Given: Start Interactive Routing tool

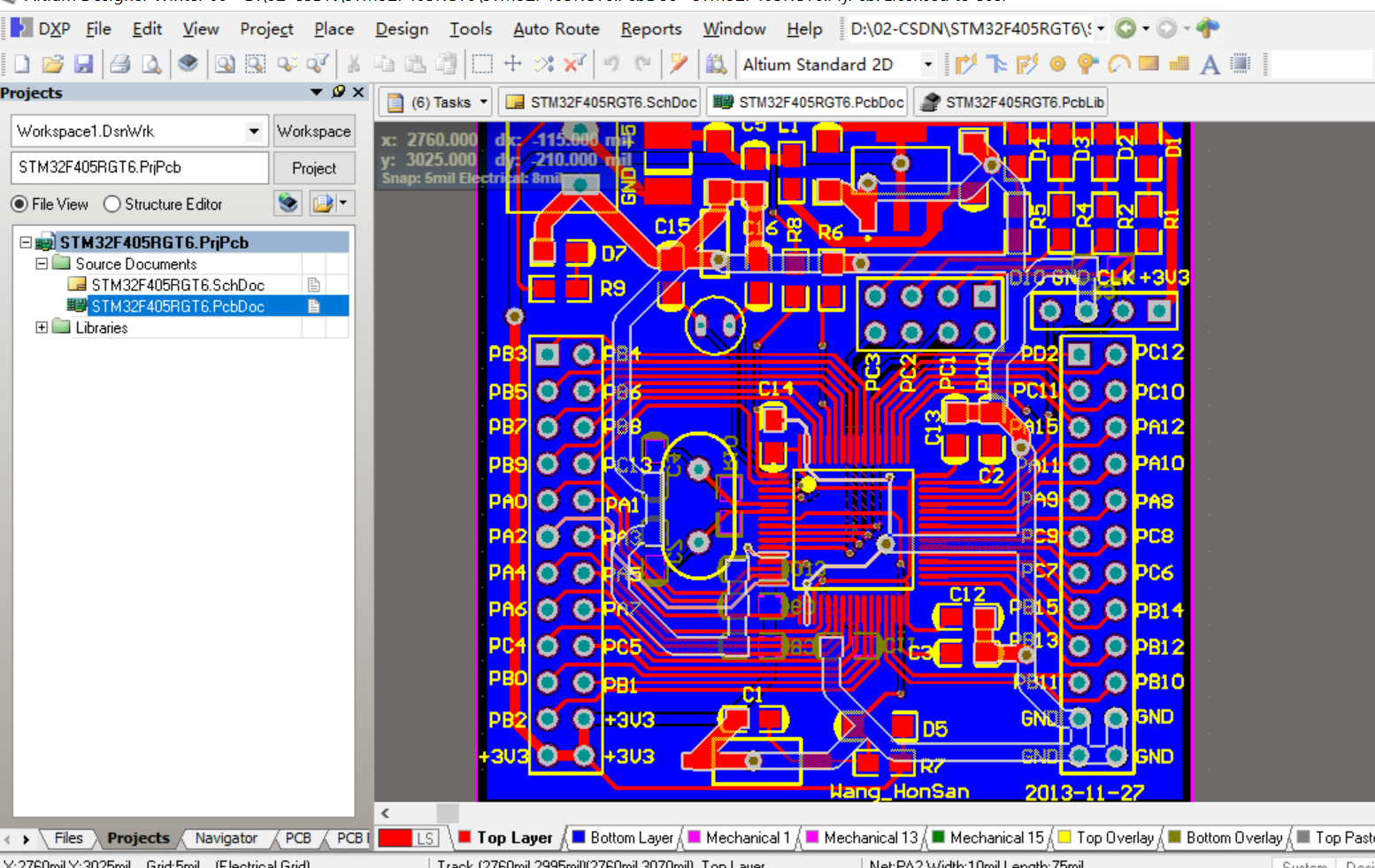Looking at the screenshot, I should tap(965, 64).
